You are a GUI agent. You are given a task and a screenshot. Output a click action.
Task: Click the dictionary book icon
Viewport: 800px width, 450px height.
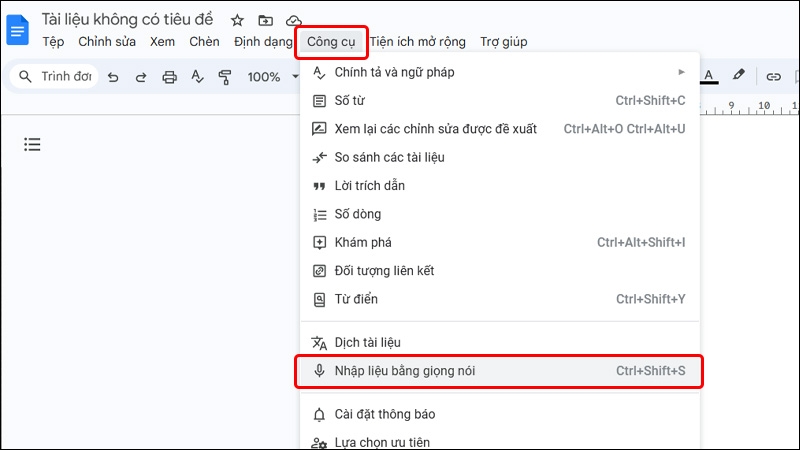point(319,299)
